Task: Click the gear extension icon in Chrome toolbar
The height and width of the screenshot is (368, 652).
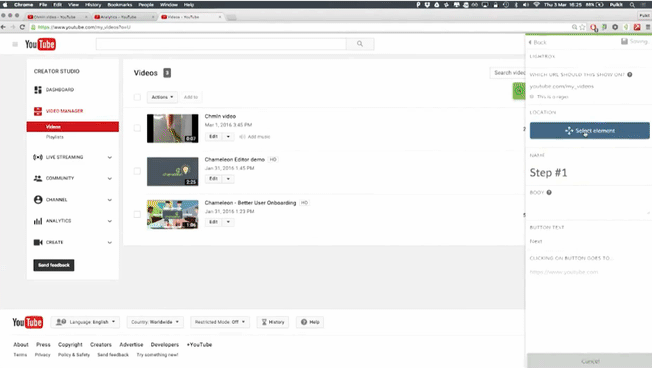Action: 615,27
